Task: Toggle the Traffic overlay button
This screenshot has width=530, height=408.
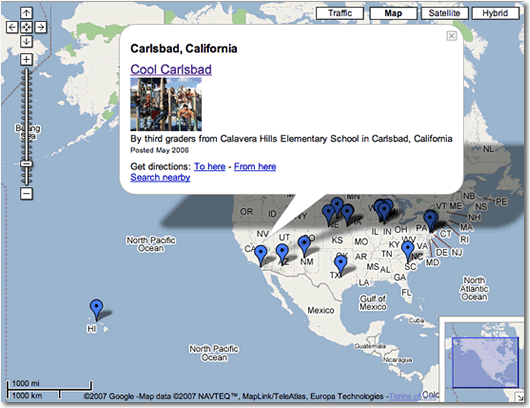Action: pos(340,13)
